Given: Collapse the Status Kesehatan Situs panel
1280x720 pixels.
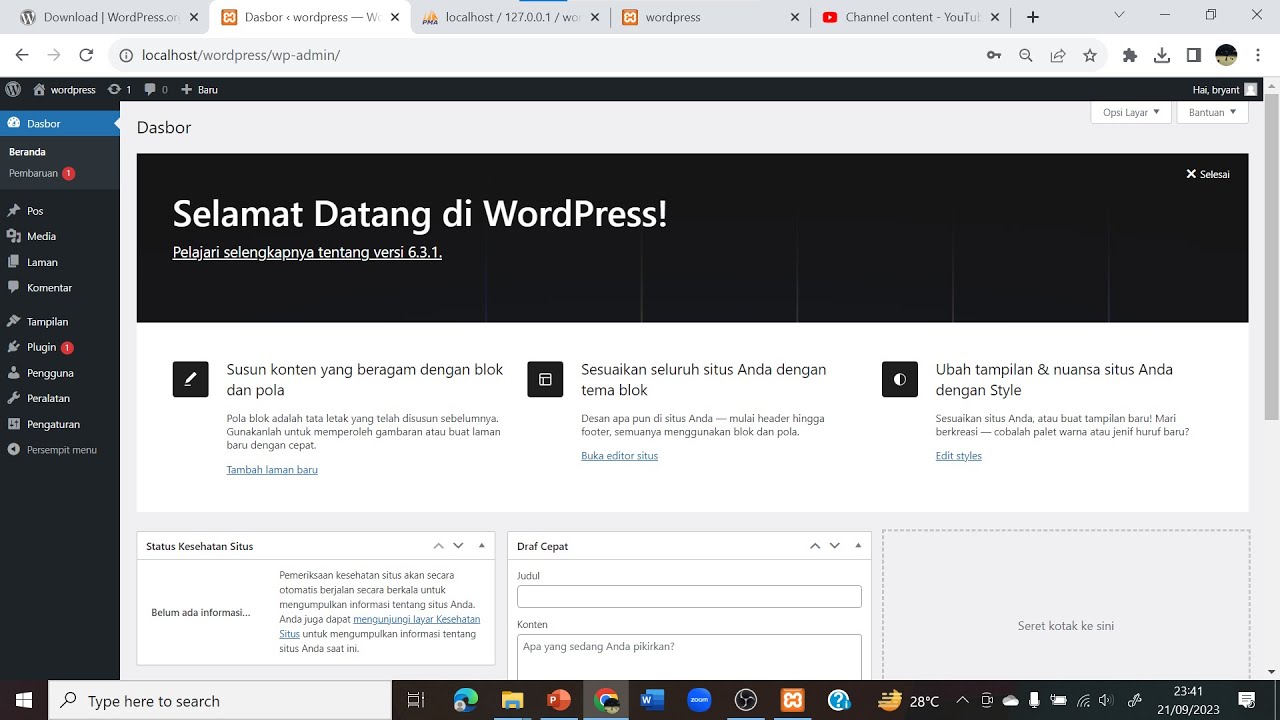Looking at the screenshot, I should [x=482, y=546].
